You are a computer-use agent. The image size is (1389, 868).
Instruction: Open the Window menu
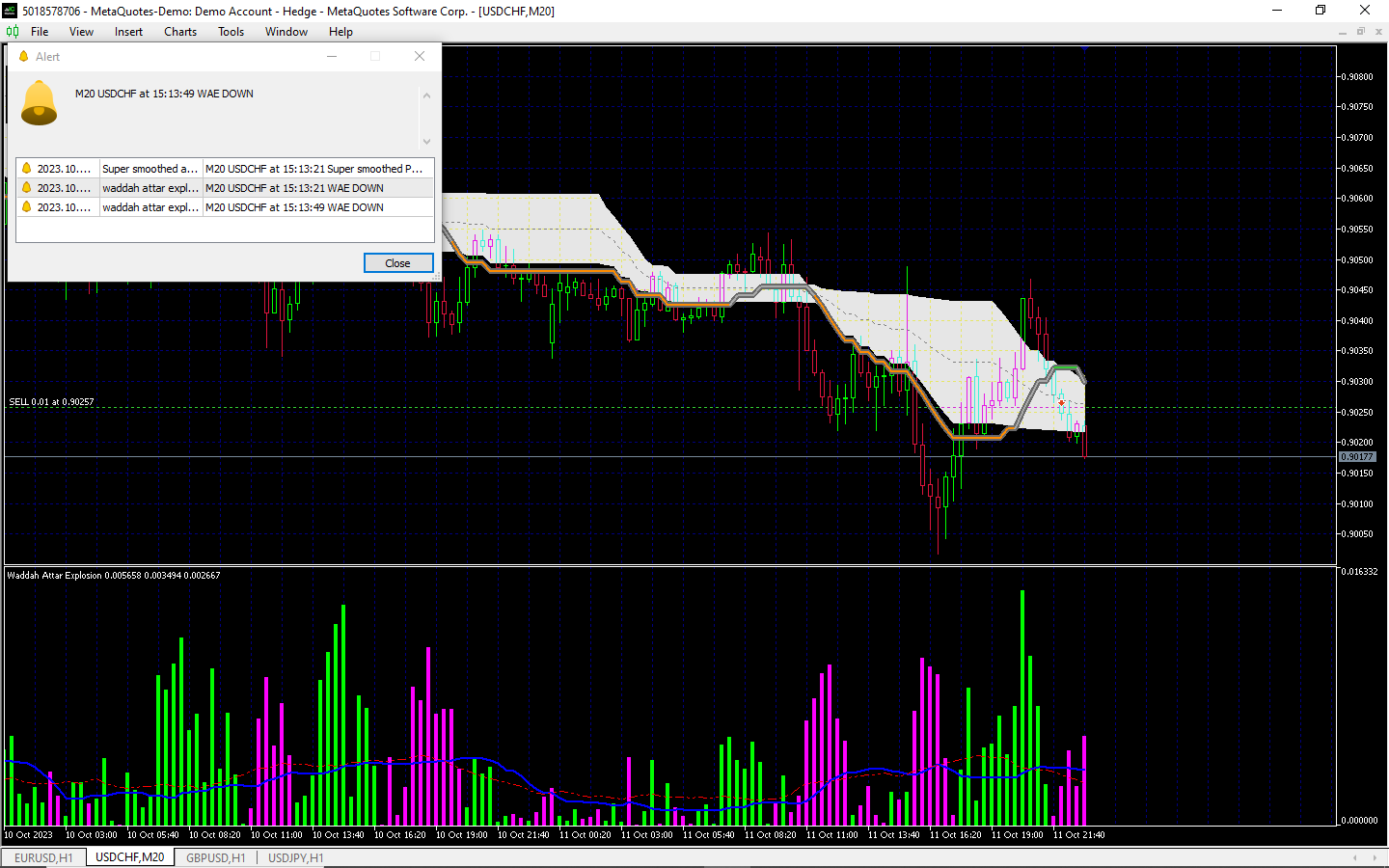pos(286,32)
